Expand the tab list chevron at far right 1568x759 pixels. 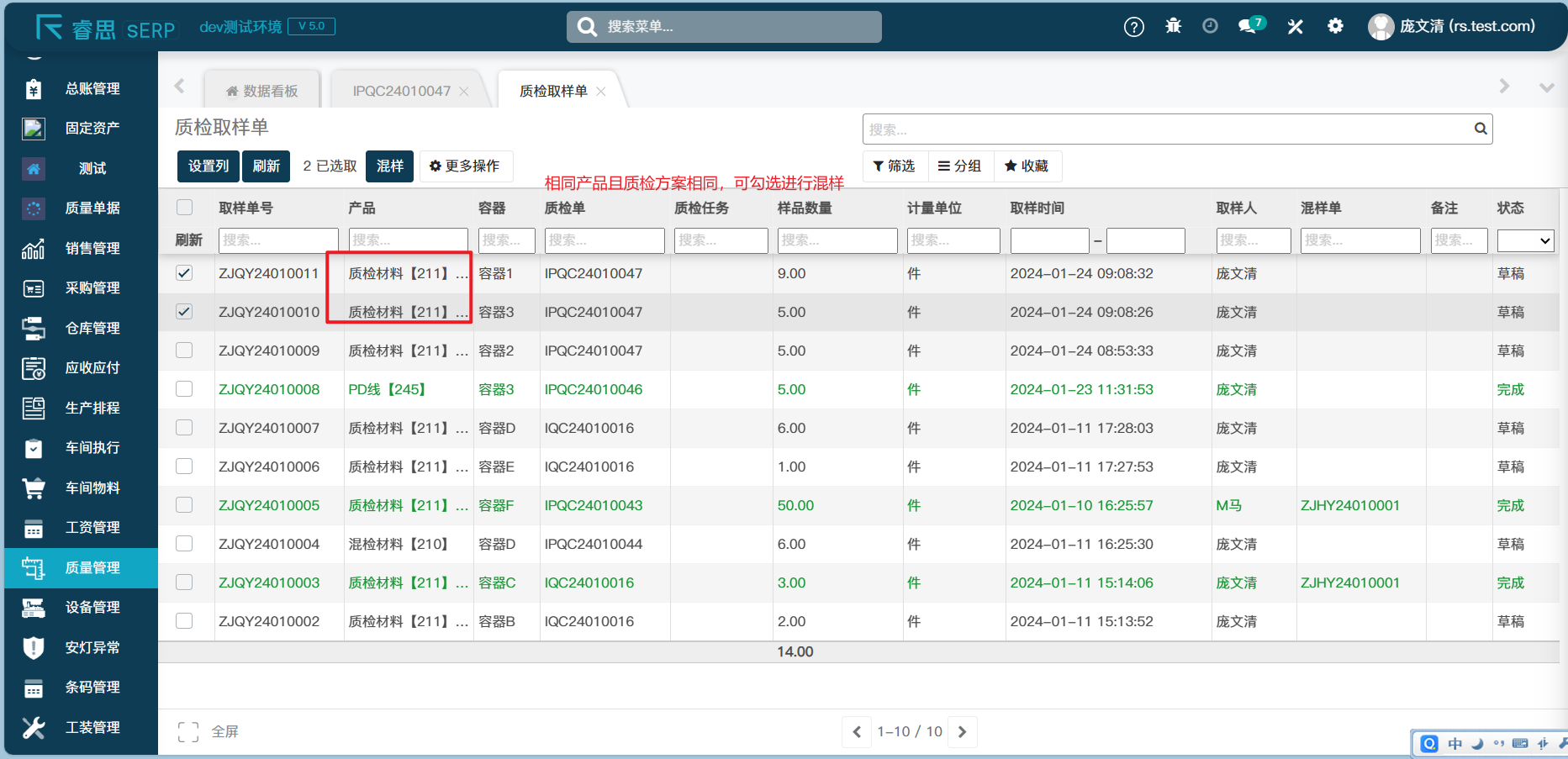tap(1545, 87)
